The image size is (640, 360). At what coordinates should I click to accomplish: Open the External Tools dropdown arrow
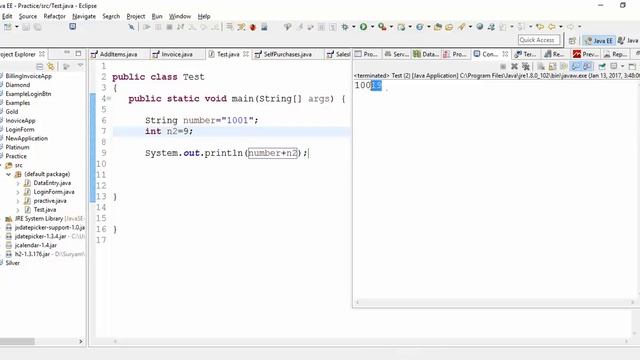click(x=391, y=27)
